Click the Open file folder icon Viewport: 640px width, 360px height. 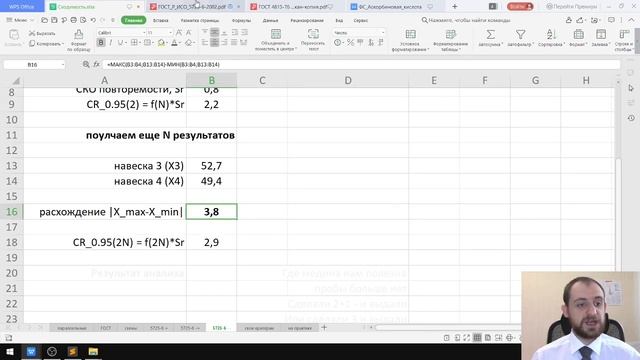[x=44, y=20]
